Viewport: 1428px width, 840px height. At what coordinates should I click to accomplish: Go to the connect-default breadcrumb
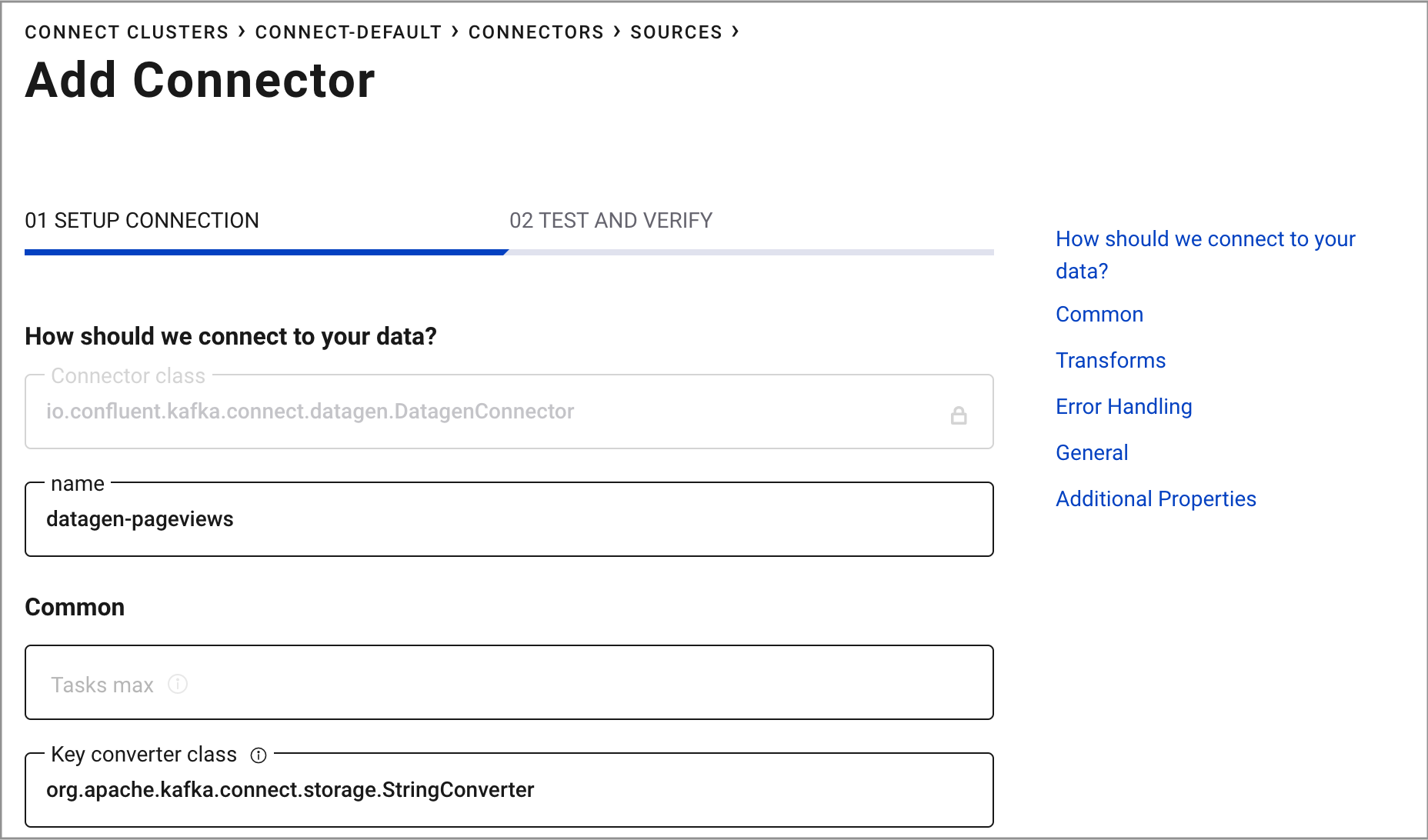tap(348, 32)
